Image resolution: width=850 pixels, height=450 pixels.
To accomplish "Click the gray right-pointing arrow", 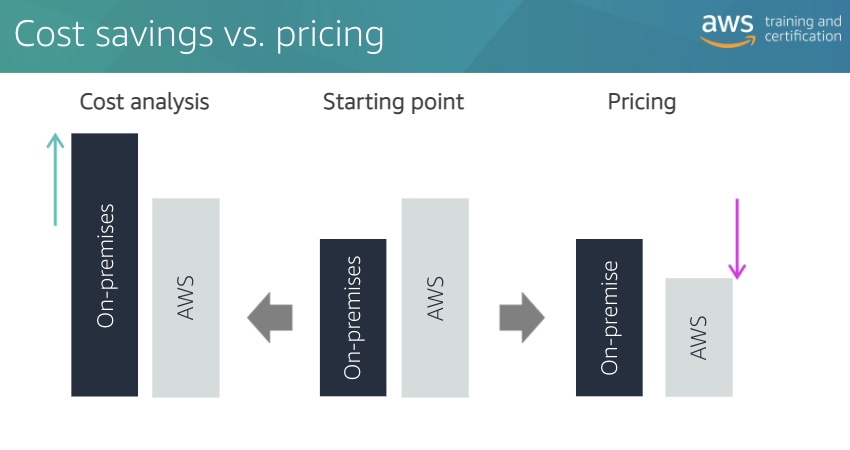I will click(522, 318).
